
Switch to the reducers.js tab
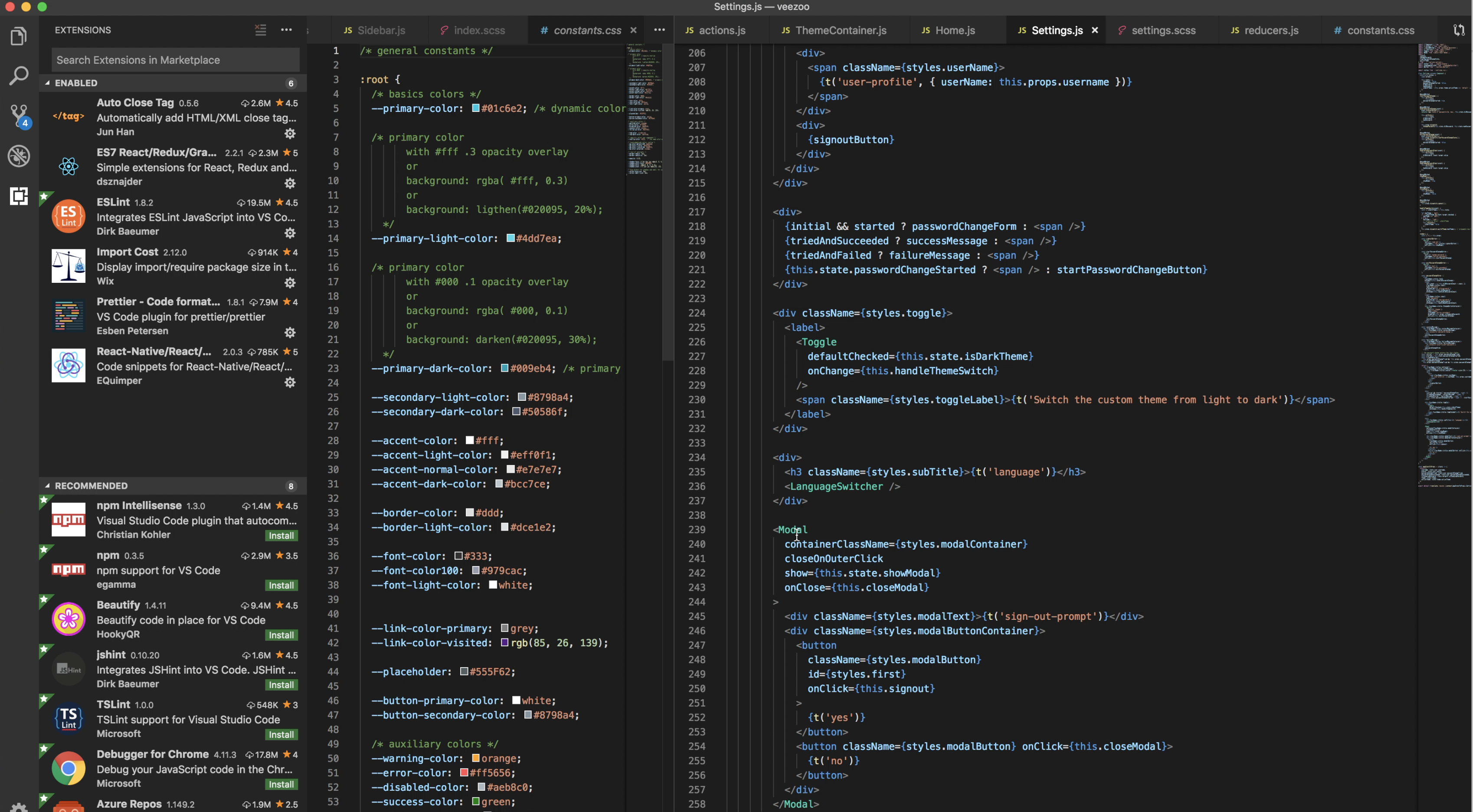coord(1270,30)
